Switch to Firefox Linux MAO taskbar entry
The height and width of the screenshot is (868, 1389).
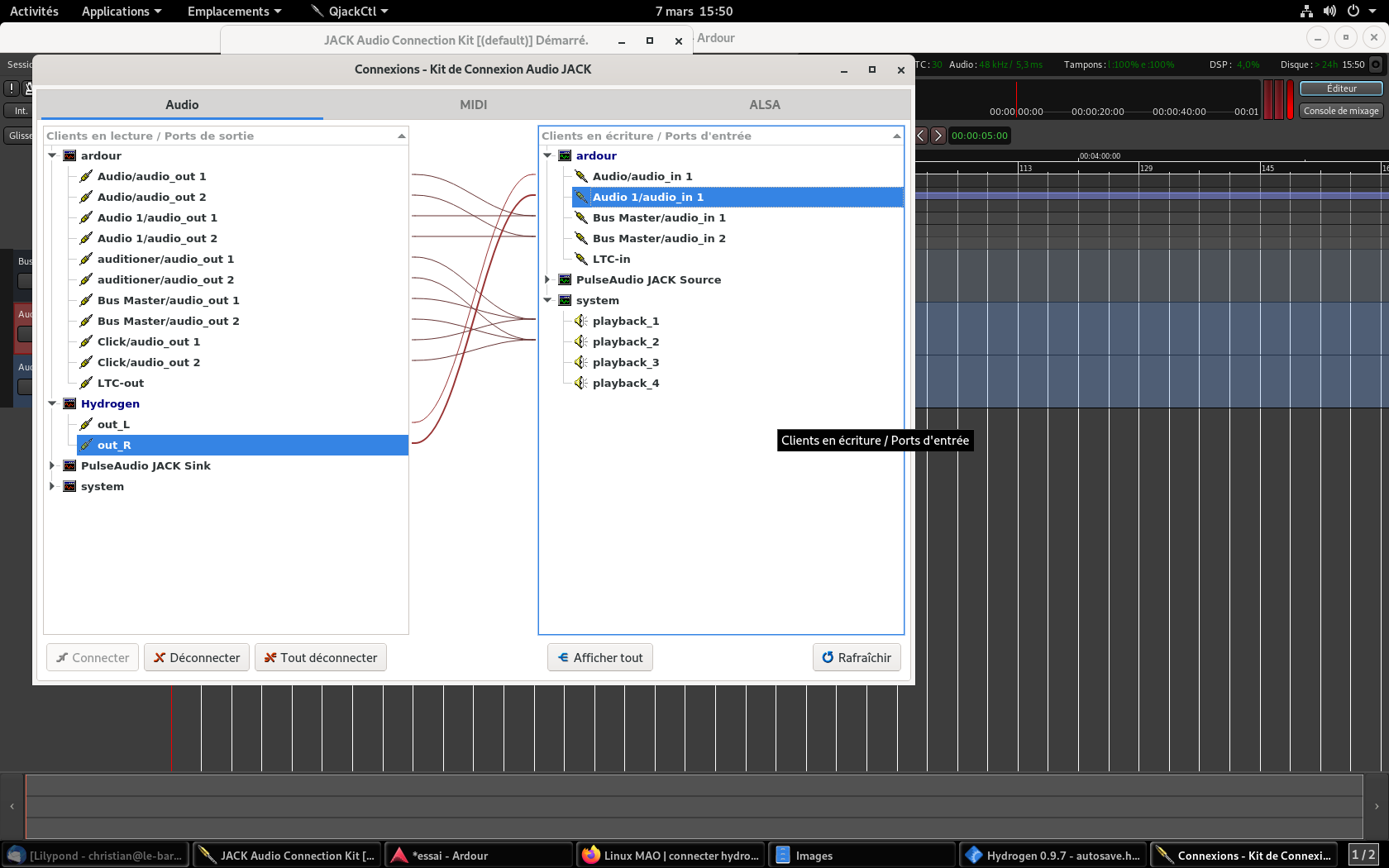pyautogui.click(x=671, y=856)
